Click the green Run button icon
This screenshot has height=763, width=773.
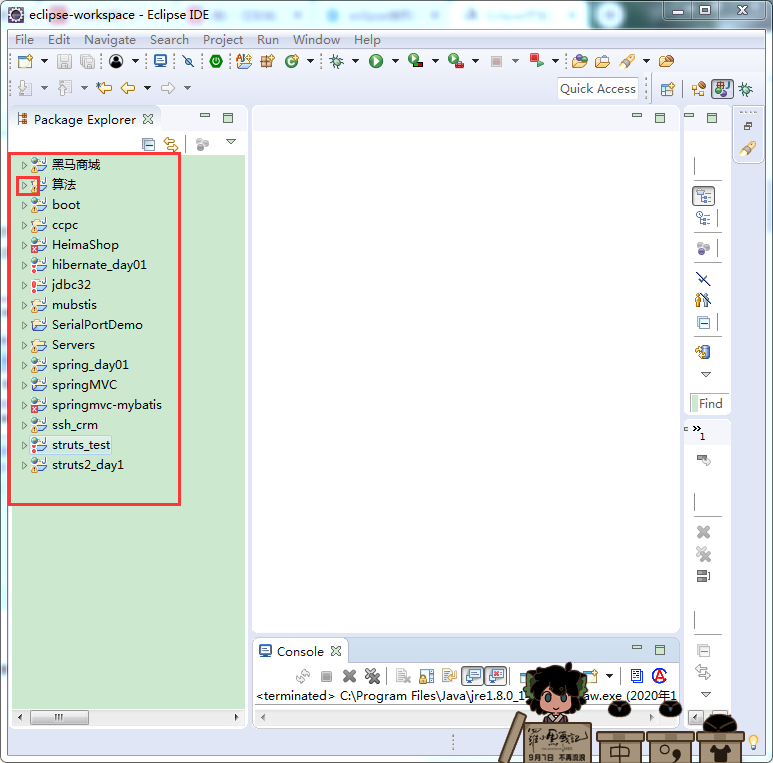376,61
